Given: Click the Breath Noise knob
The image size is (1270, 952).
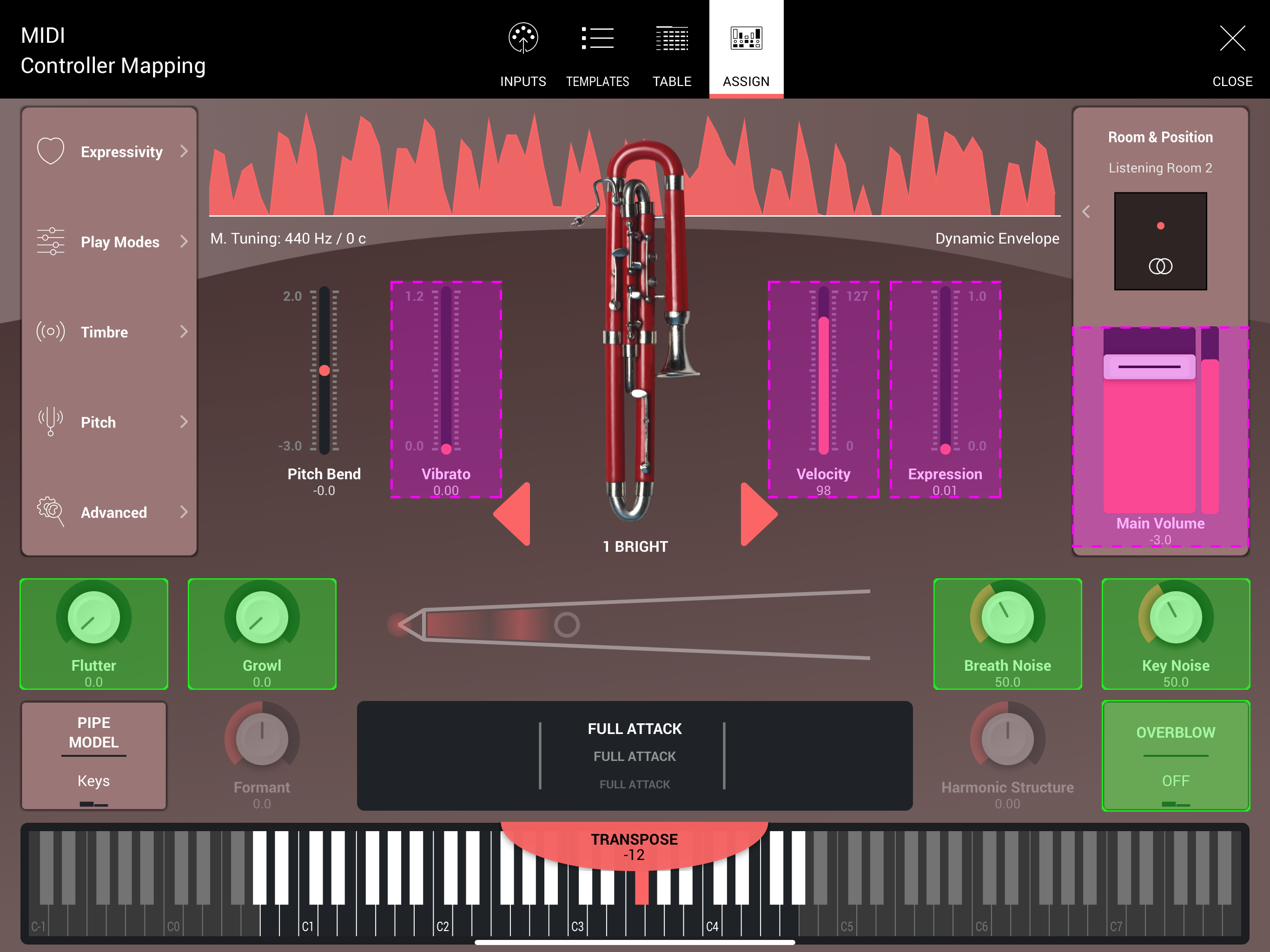Looking at the screenshot, I should tap(1008, 617).
